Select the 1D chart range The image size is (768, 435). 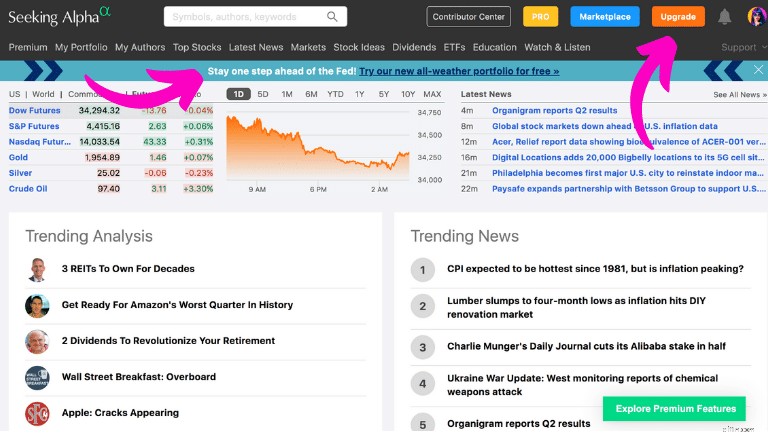tap(239, 94)
